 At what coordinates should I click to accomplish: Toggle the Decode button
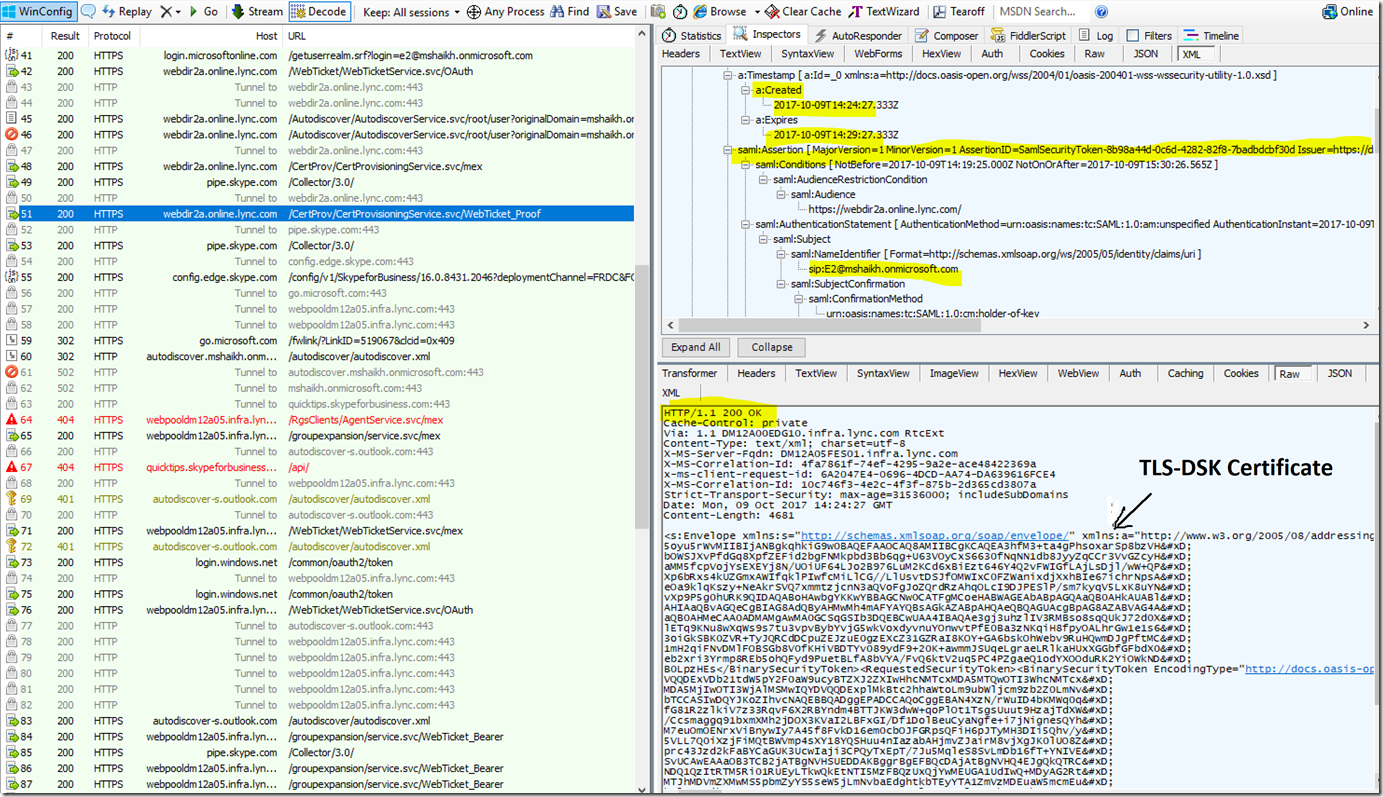(320, 11)
